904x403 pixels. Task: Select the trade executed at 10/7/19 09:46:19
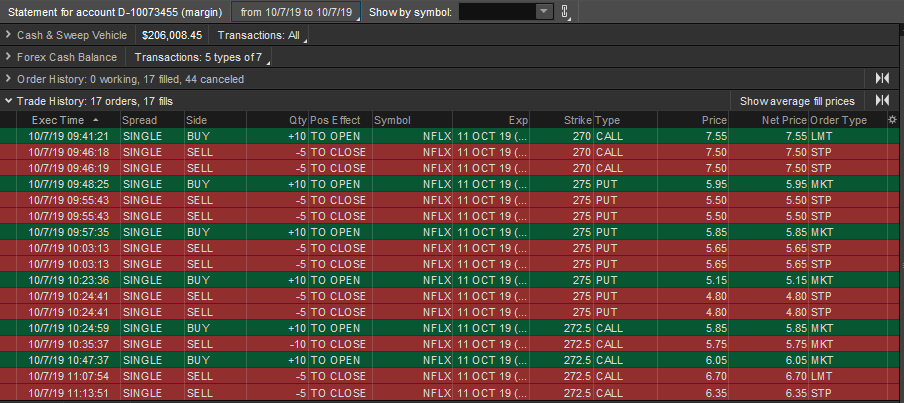(452, 168)
